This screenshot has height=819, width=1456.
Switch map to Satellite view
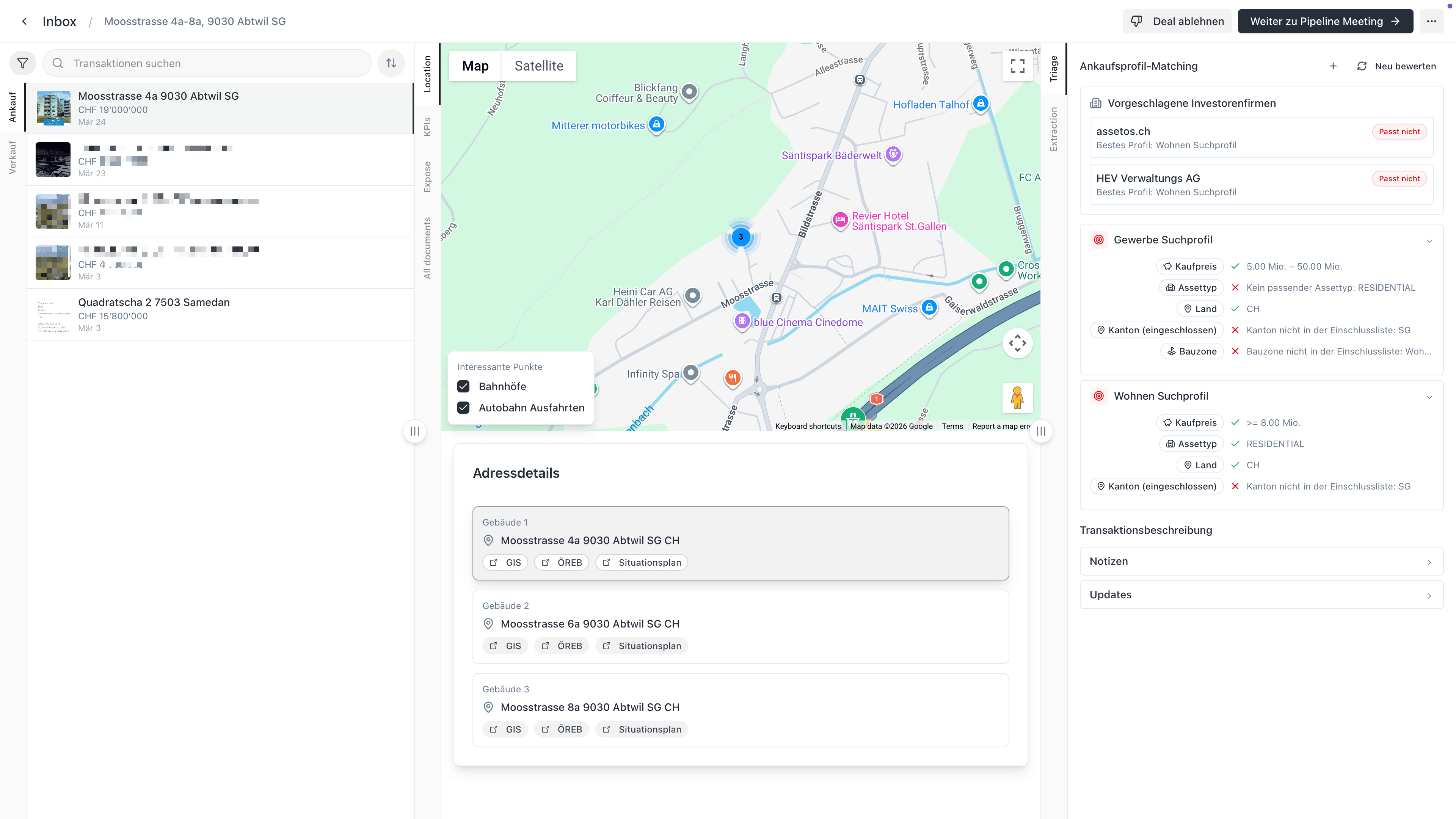click(x=539, y=66)
